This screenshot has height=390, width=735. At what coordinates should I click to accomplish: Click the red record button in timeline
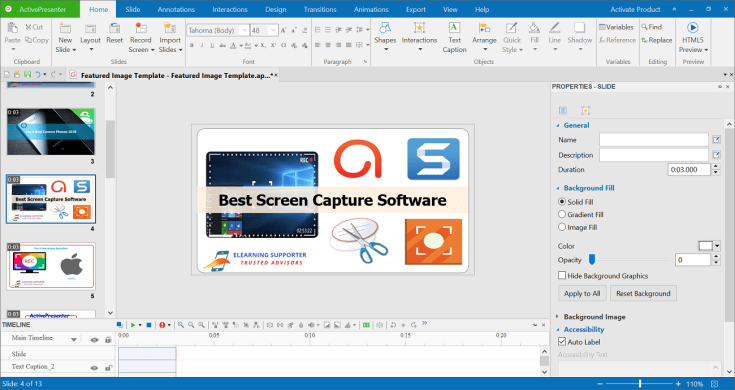[162, 325]
